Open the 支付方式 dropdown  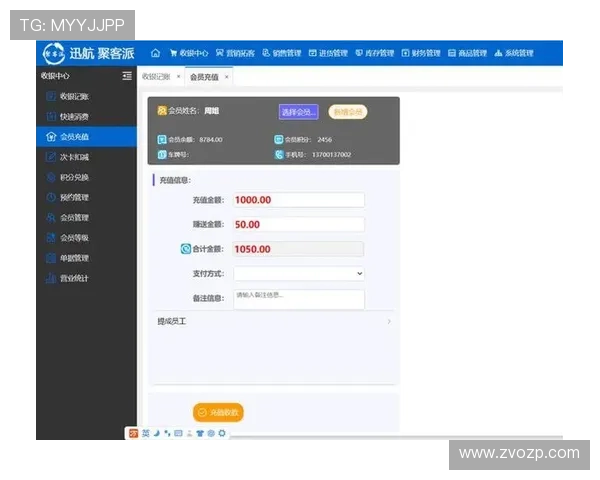[x=299, y=273]
